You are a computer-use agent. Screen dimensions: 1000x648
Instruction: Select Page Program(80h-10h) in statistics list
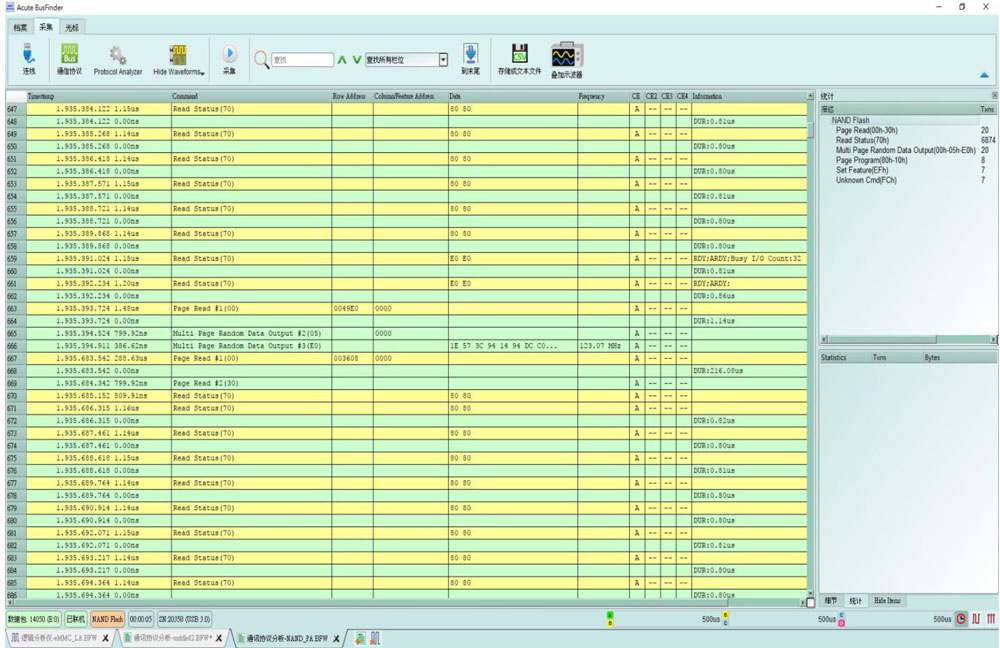(871, 161)
